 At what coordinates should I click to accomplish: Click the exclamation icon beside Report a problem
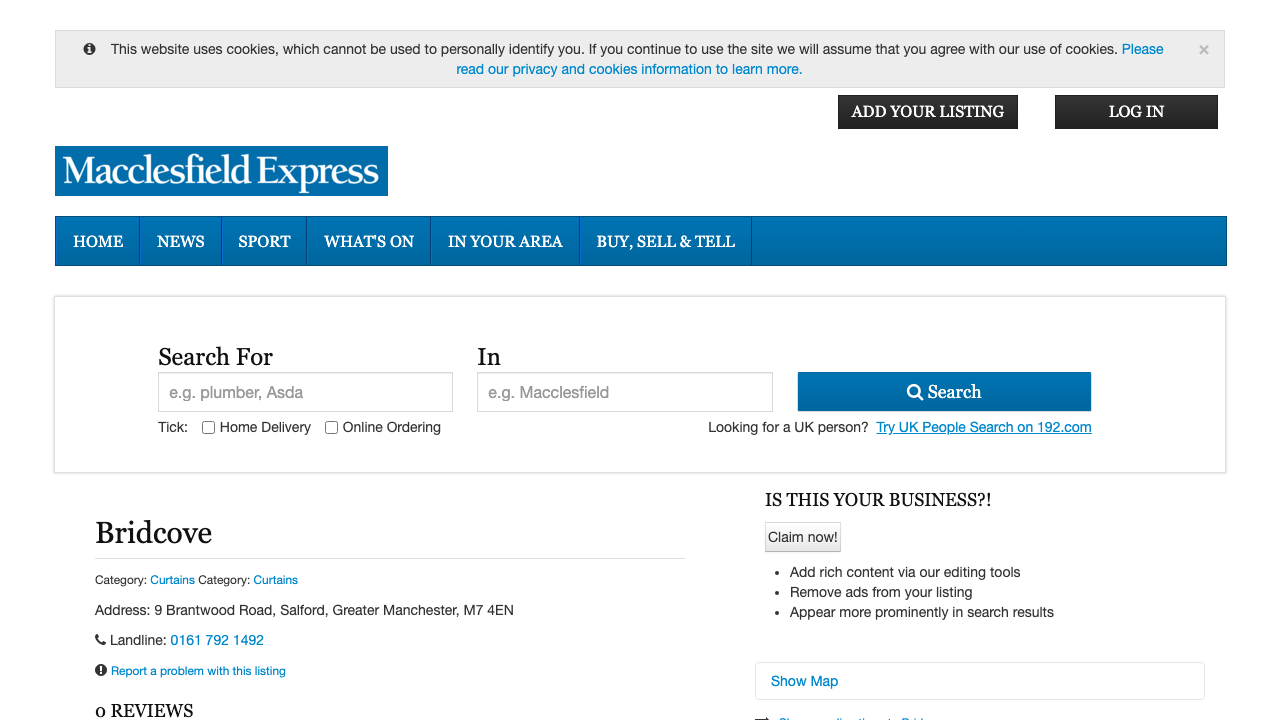pyautogui.click(x=101, y=671)
